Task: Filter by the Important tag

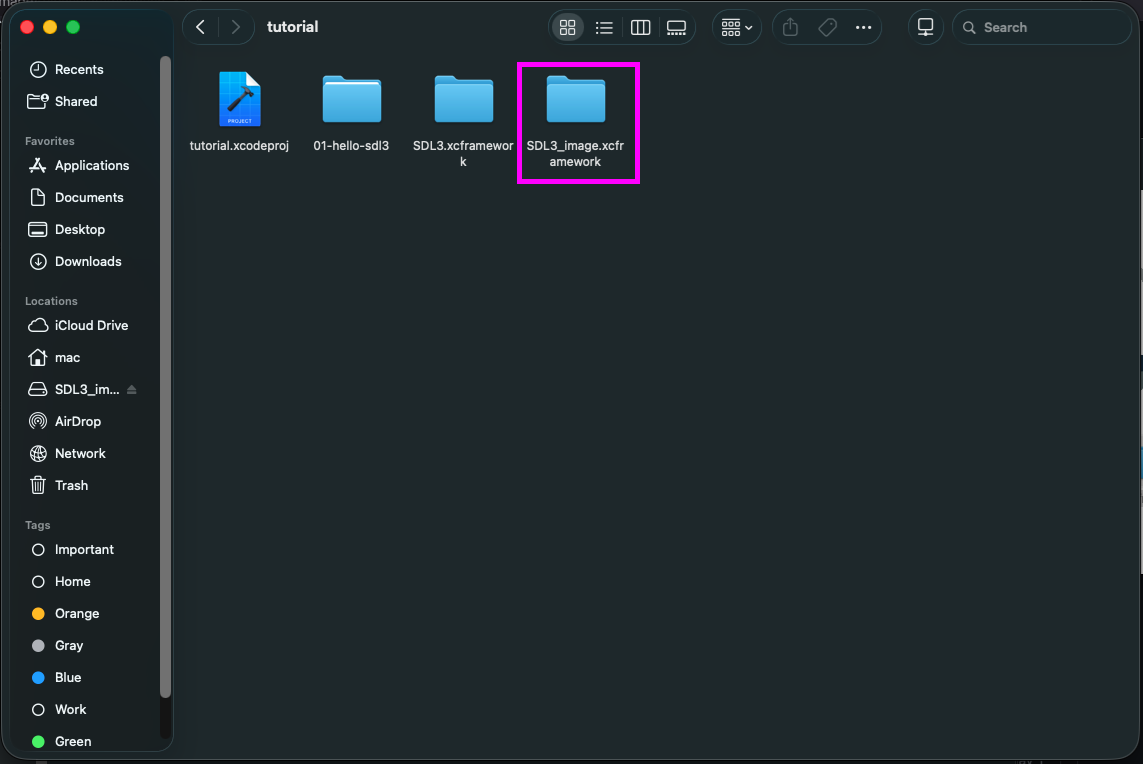Action: pyautogui.click(x=84, y=550)
